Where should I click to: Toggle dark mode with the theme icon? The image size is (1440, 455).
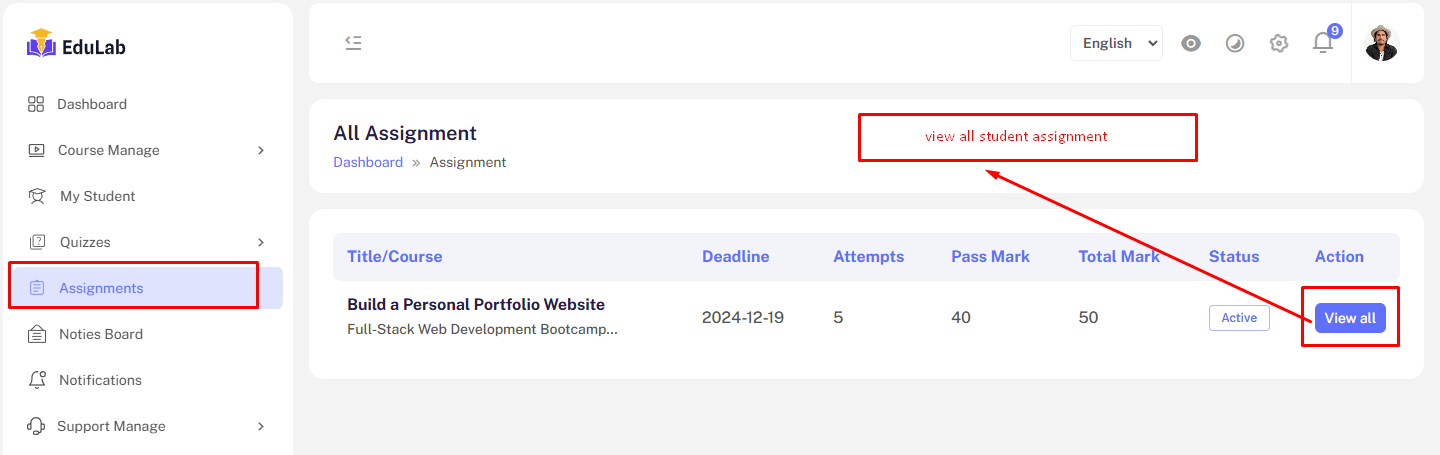pyautogui.click(x=1235, y=43)
